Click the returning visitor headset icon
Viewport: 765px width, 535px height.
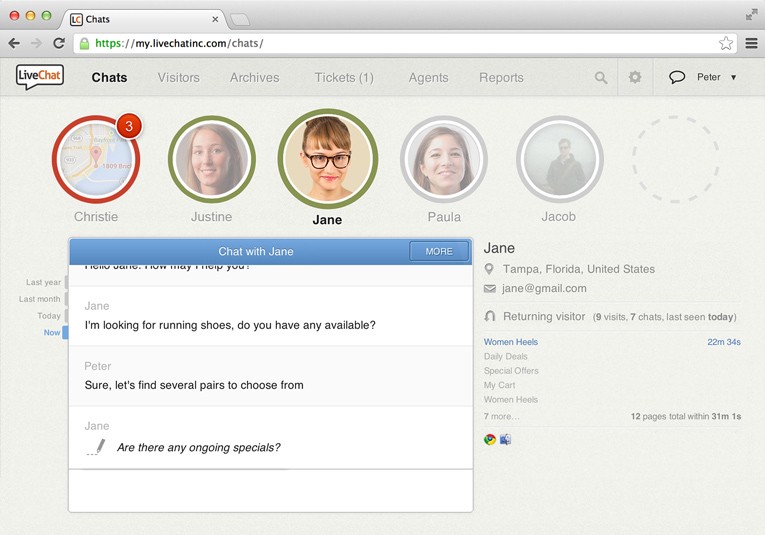tap(490, 317)
